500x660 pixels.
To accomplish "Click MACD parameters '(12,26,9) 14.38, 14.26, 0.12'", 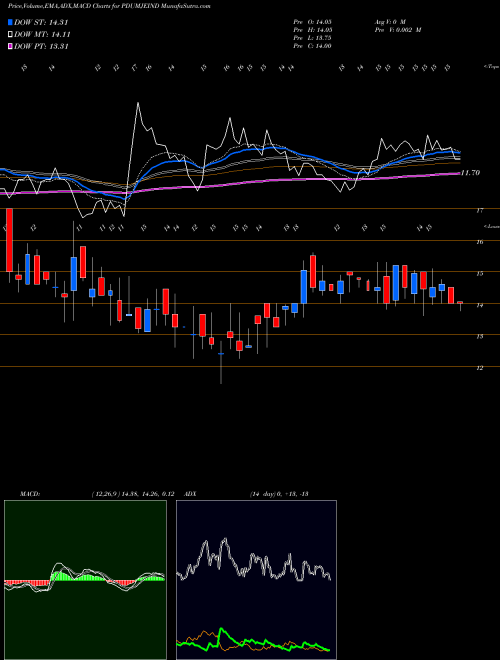I will point(133,494).
